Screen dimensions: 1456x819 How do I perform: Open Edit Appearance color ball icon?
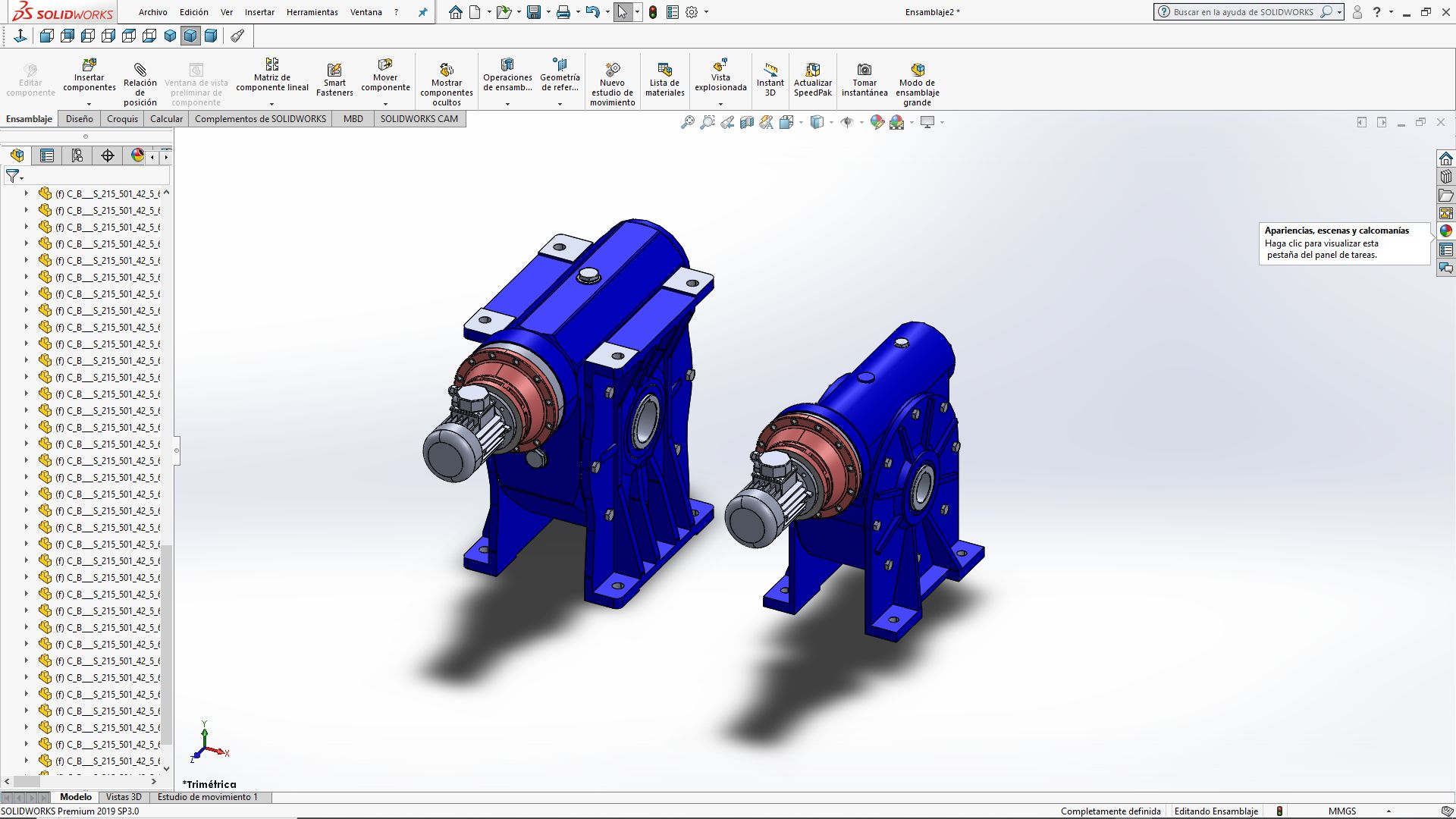tap(877, 122)
